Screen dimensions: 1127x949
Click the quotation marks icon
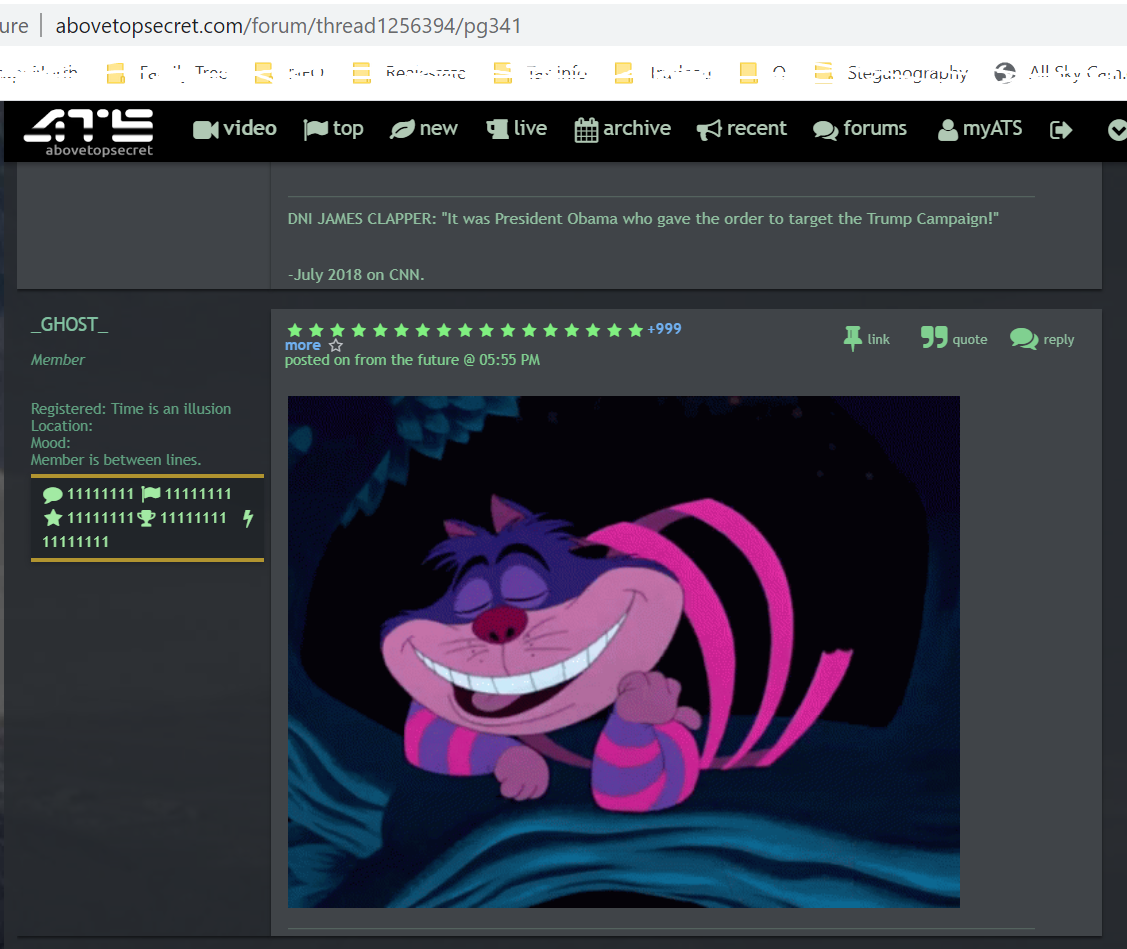(x=934, y=336)
